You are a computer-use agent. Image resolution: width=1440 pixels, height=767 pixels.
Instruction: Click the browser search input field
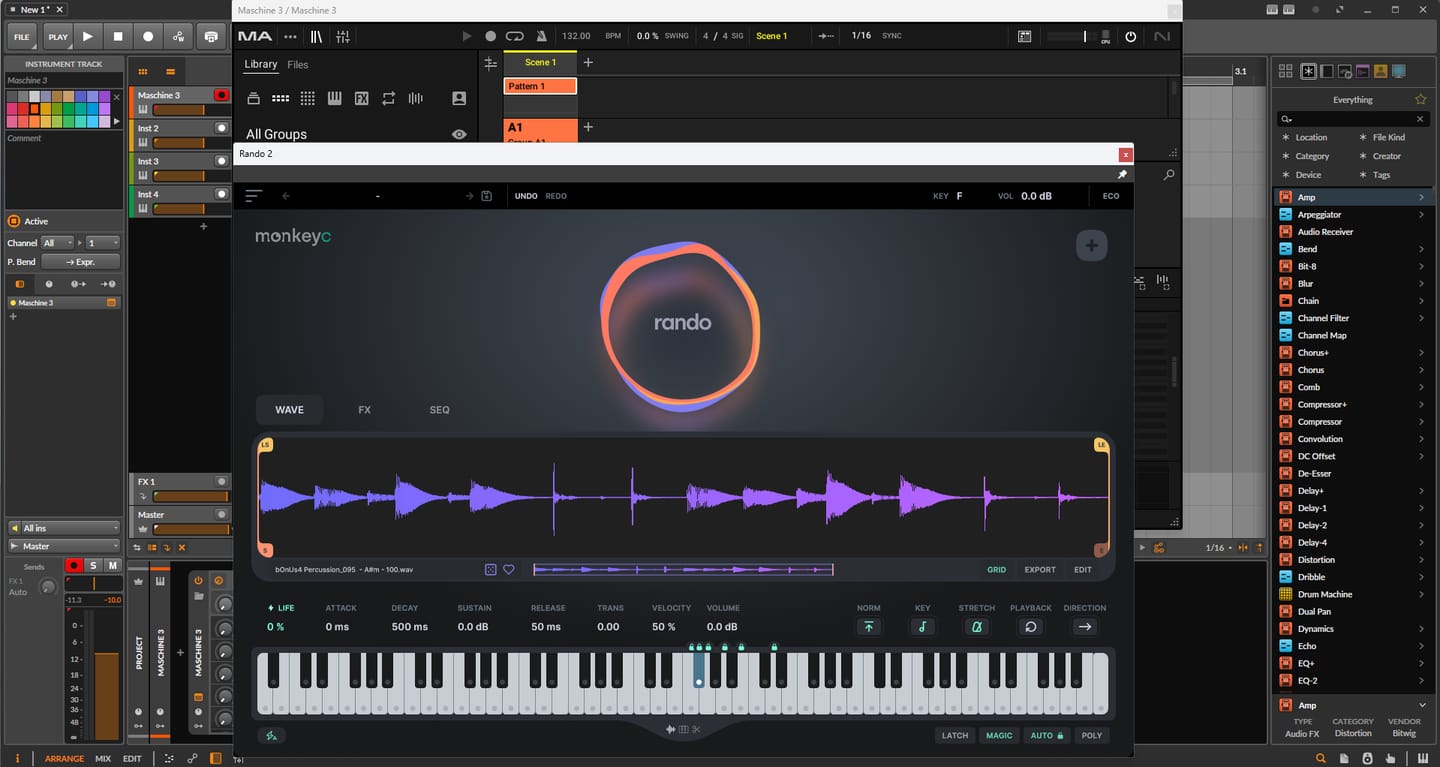point(1353,119)
